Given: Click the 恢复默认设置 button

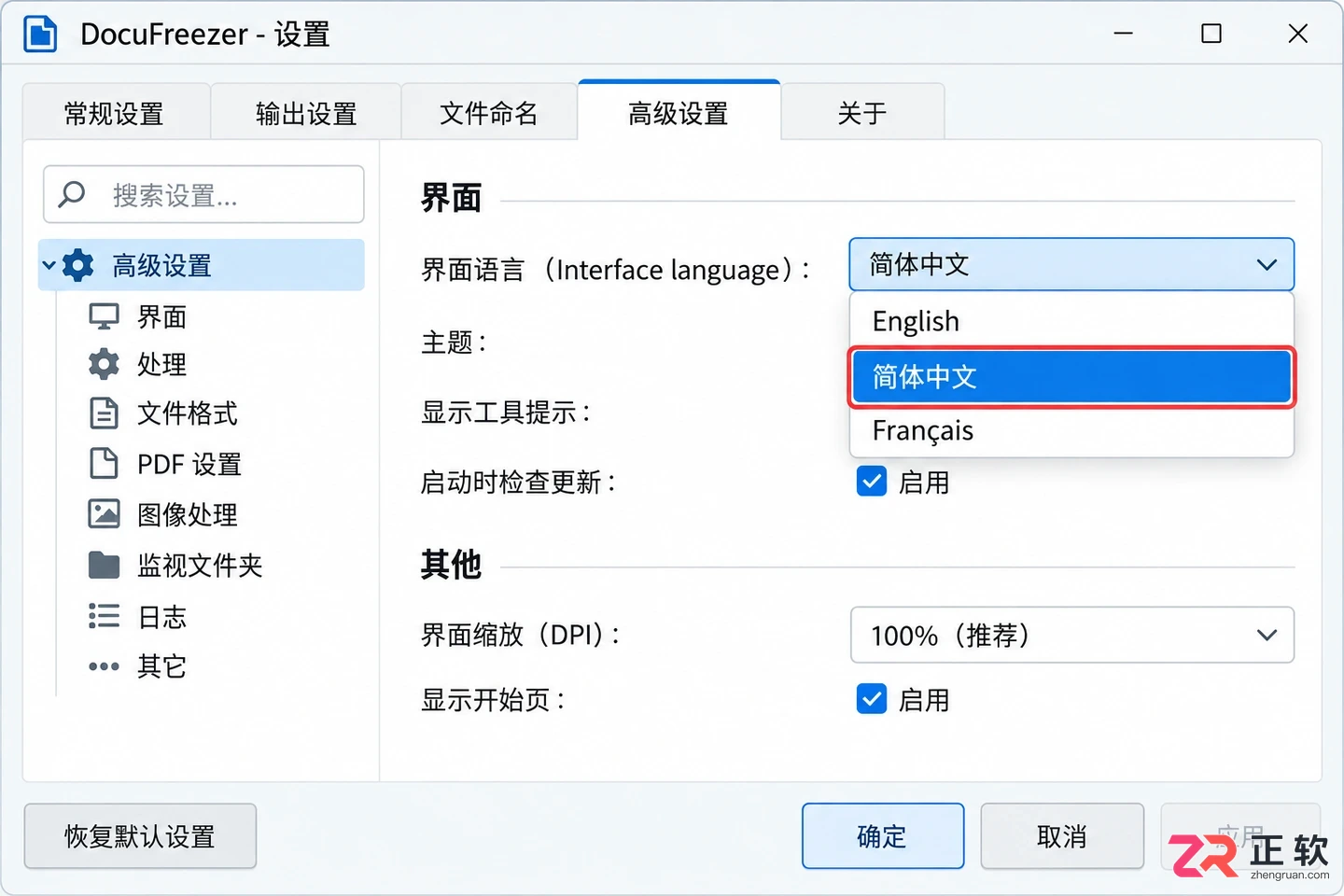Looking at the screenshot, I should (x=140, y=836).
